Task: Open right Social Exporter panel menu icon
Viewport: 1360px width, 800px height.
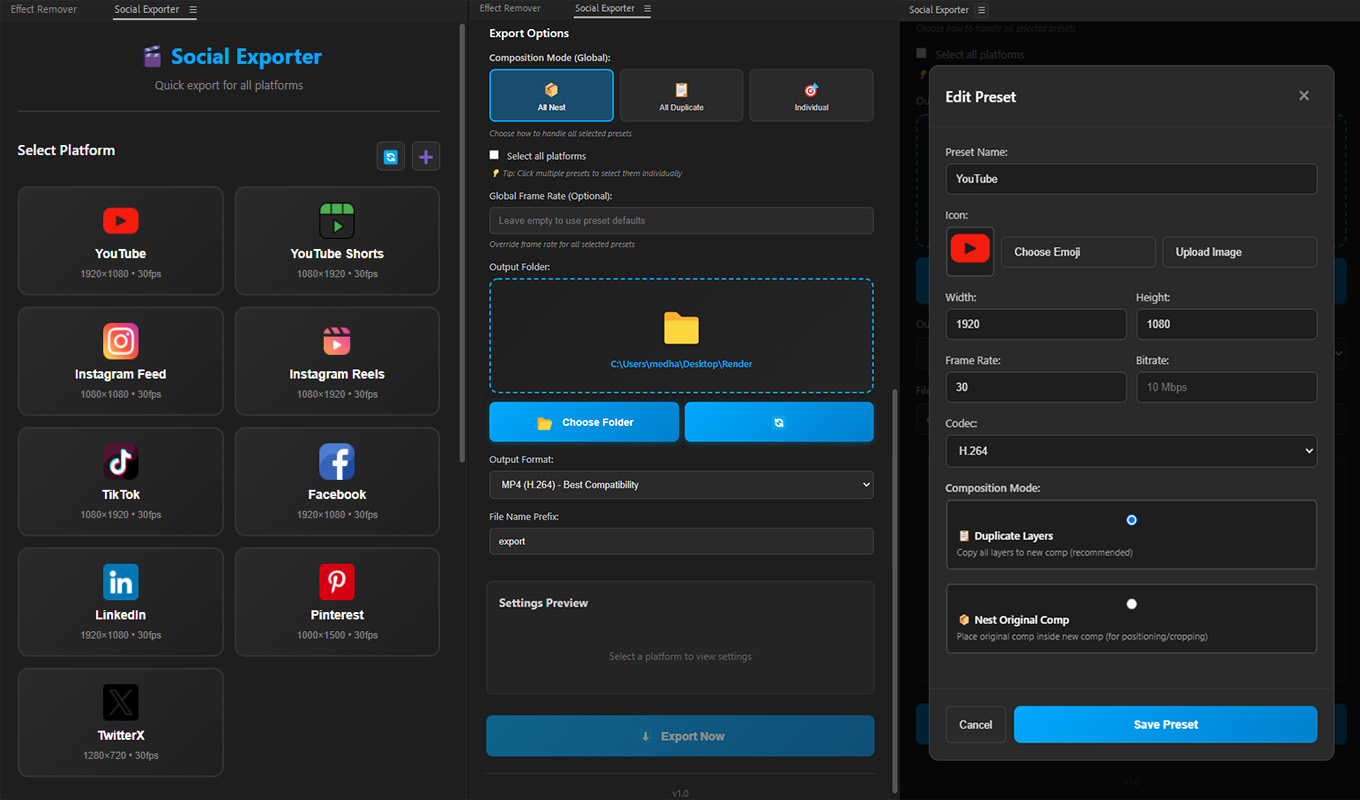Action: coord(981,10)
